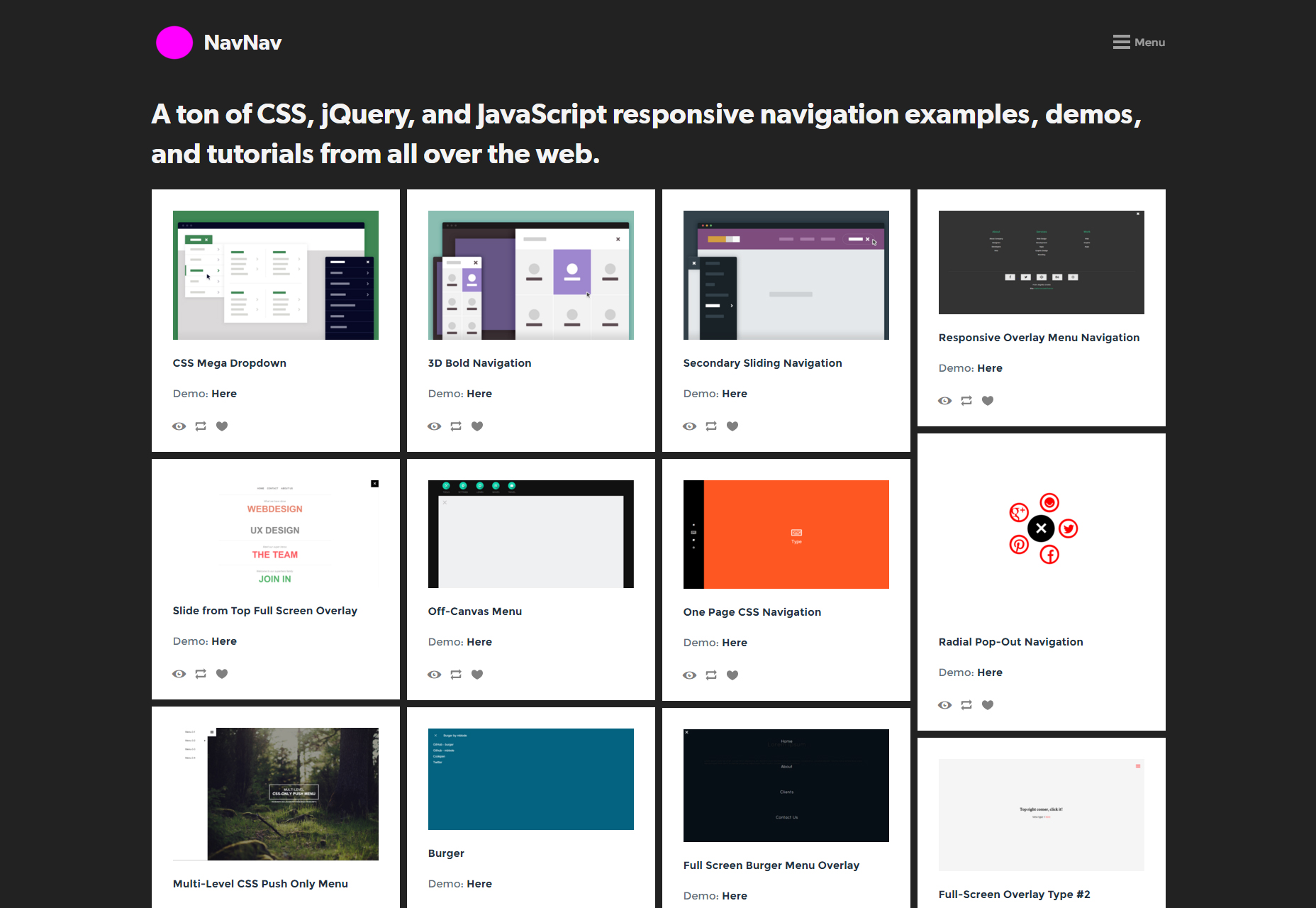The height and width of the screenshot is (908, 1316).
Task: Click the retweet icon under CSS Mega Dropdown
Action: [x=201, y=426]
